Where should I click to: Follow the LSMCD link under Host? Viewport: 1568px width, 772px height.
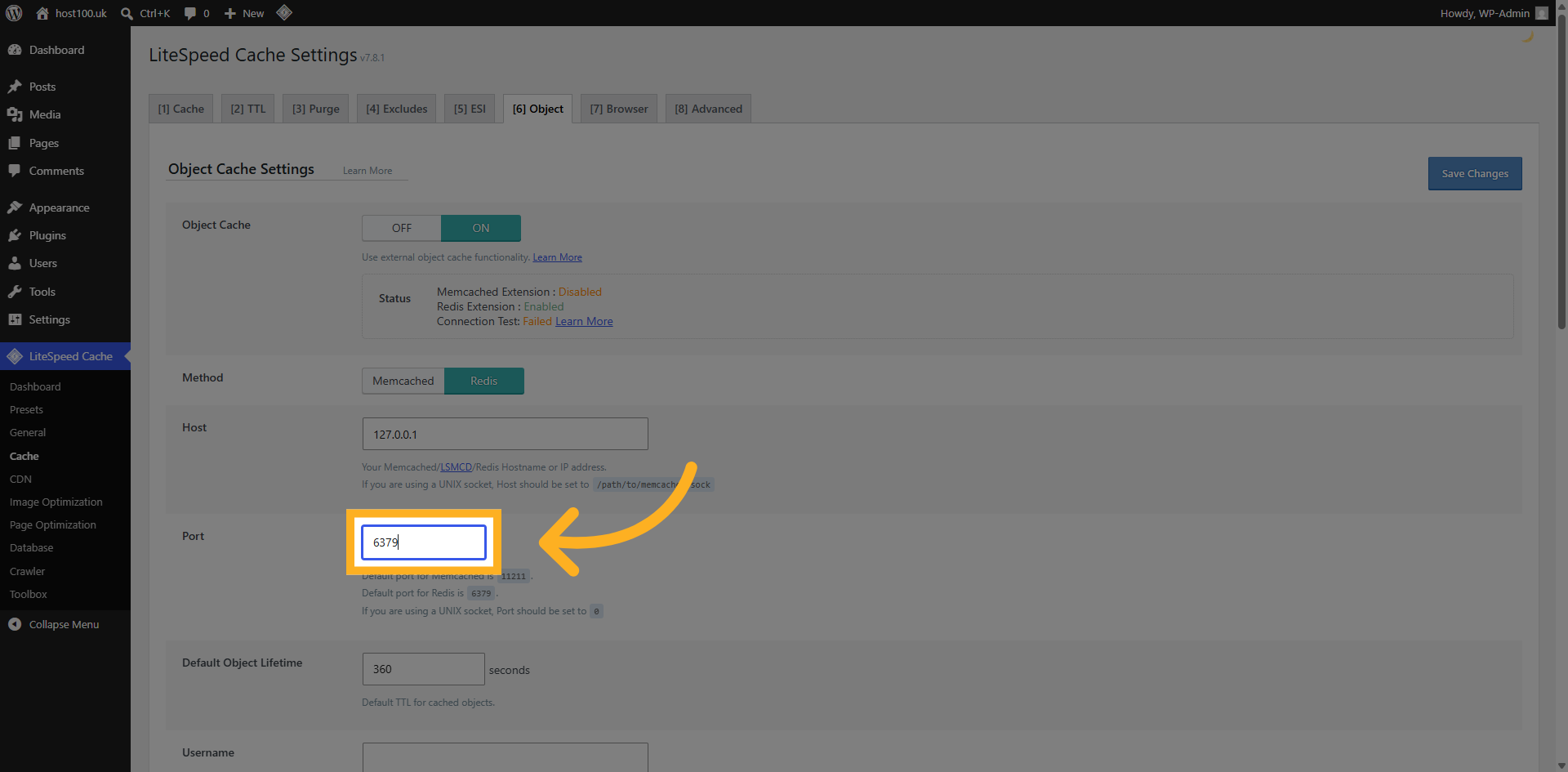[x=457, y=467]
